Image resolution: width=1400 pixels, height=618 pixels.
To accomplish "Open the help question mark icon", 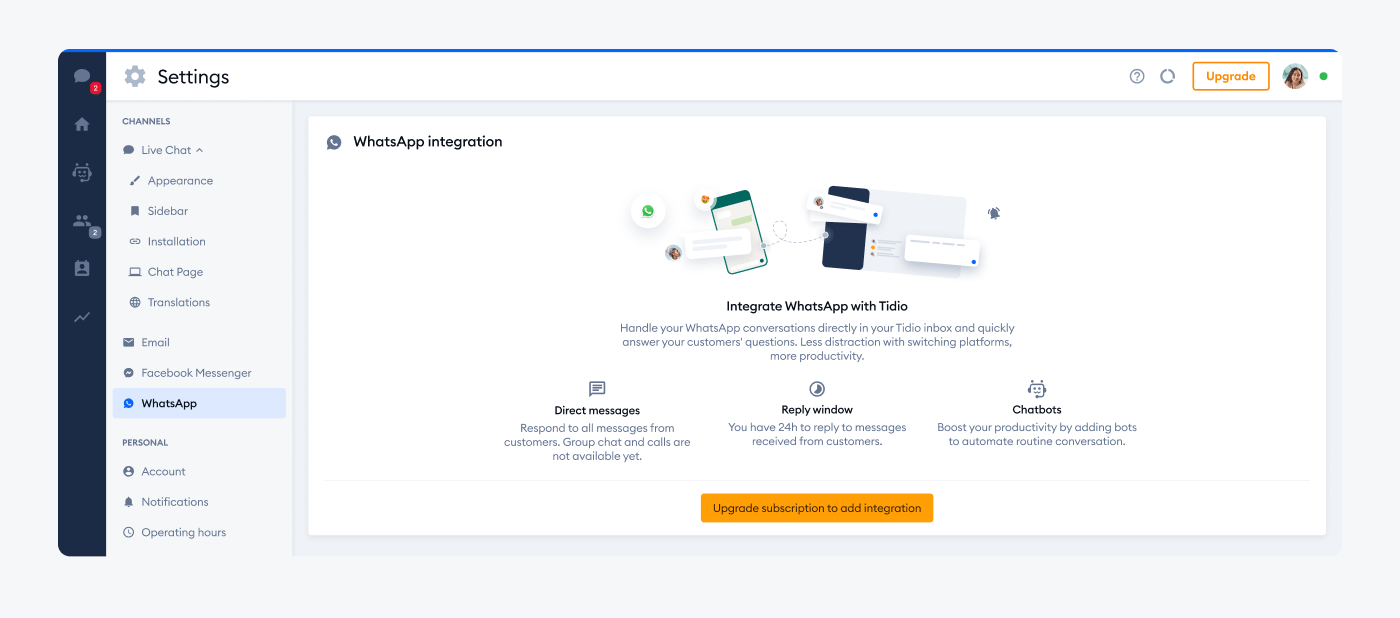I will pyautogui.click(x=1137, y=76).
